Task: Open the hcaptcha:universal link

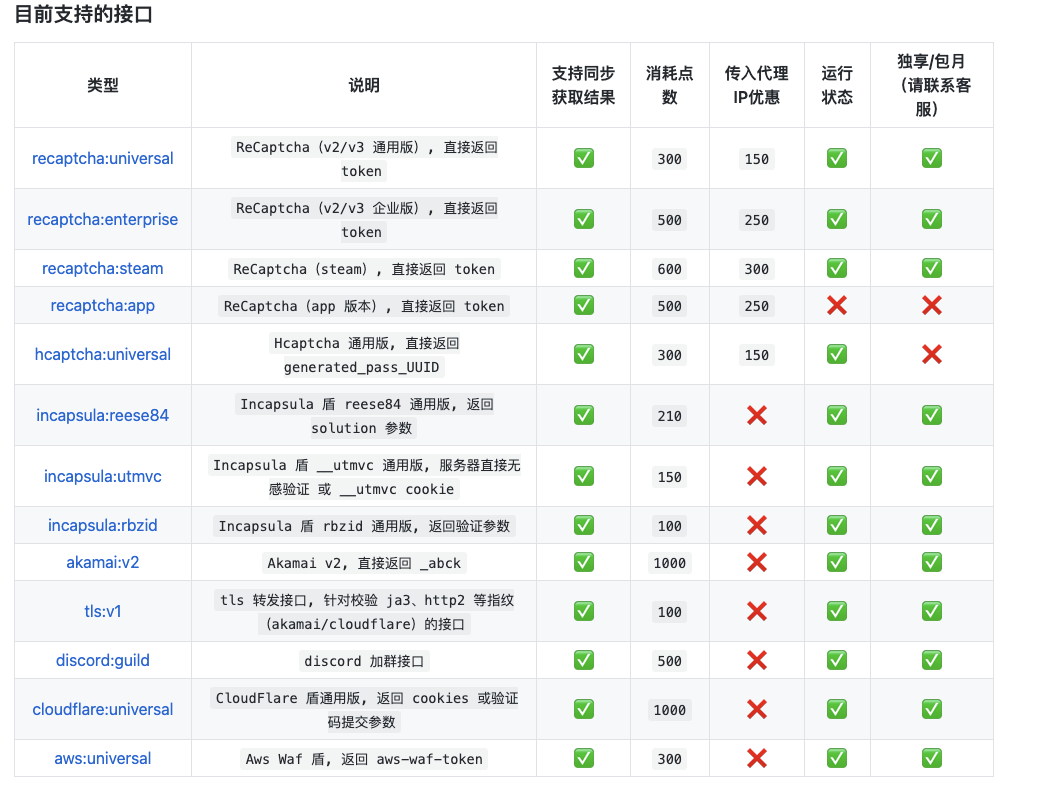Action: pyautogui.click(x=102, y=354)
